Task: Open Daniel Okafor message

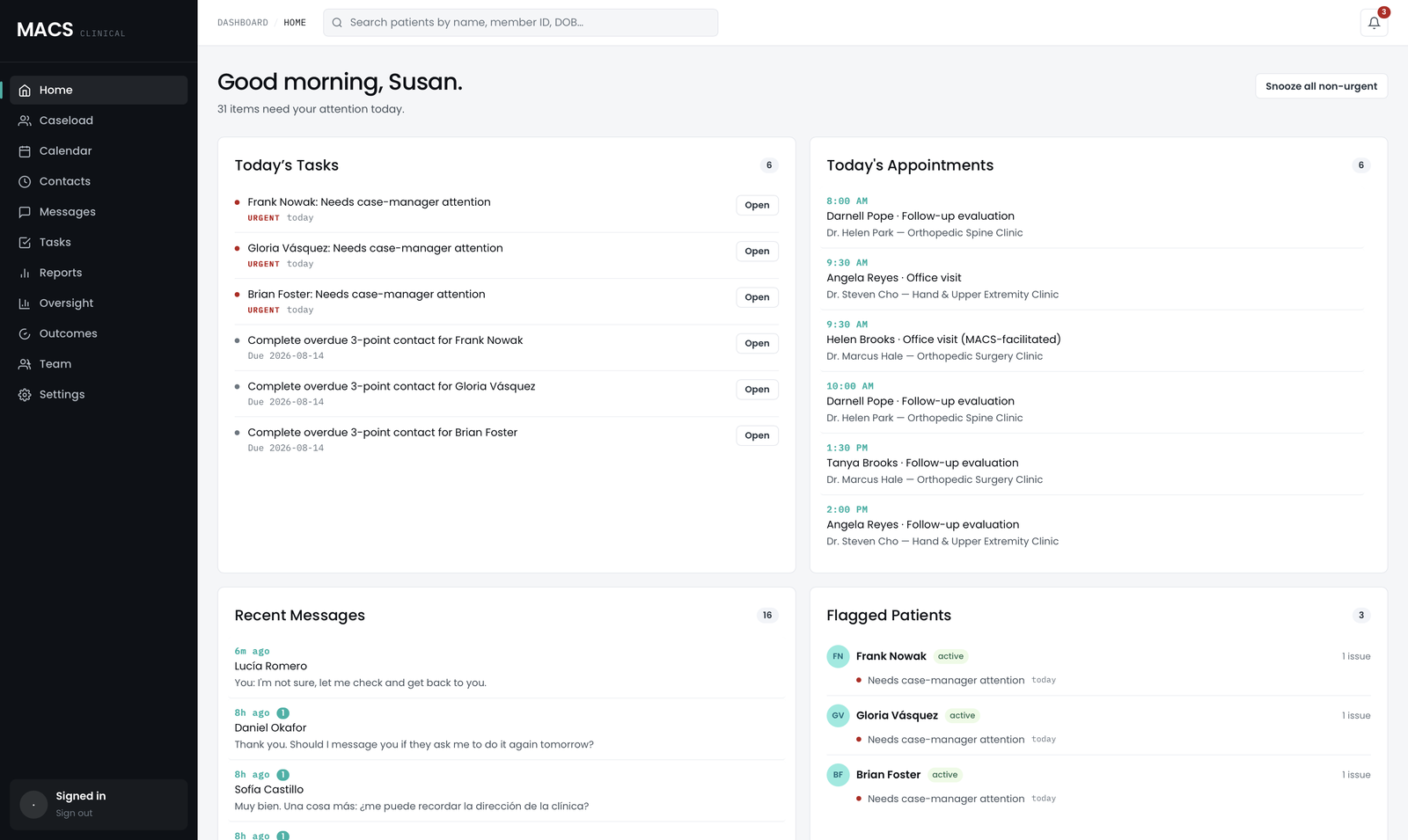Action: pyautogui.click(x=507, y=729)
